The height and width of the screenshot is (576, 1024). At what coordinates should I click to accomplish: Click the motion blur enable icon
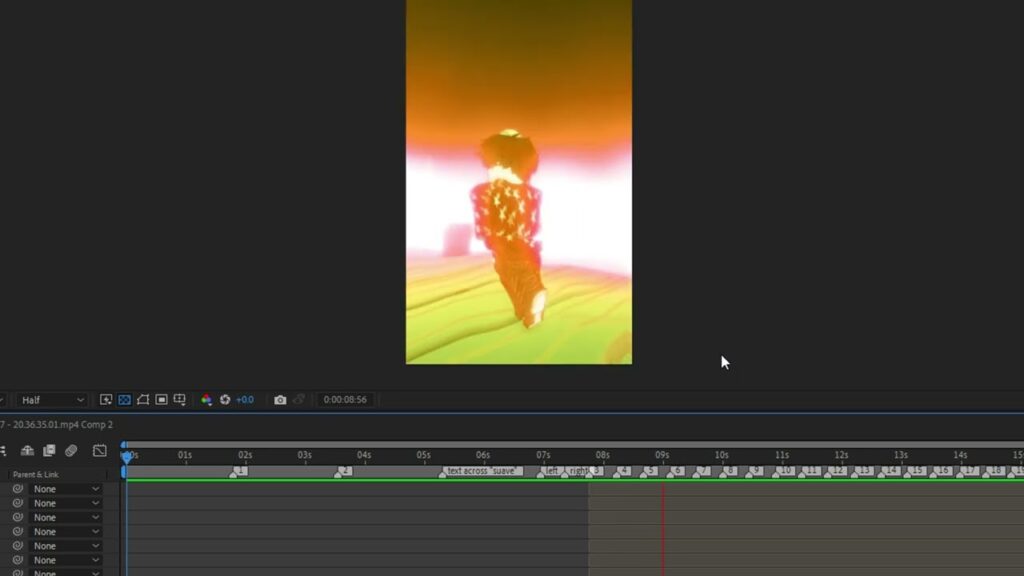point(71,451)
